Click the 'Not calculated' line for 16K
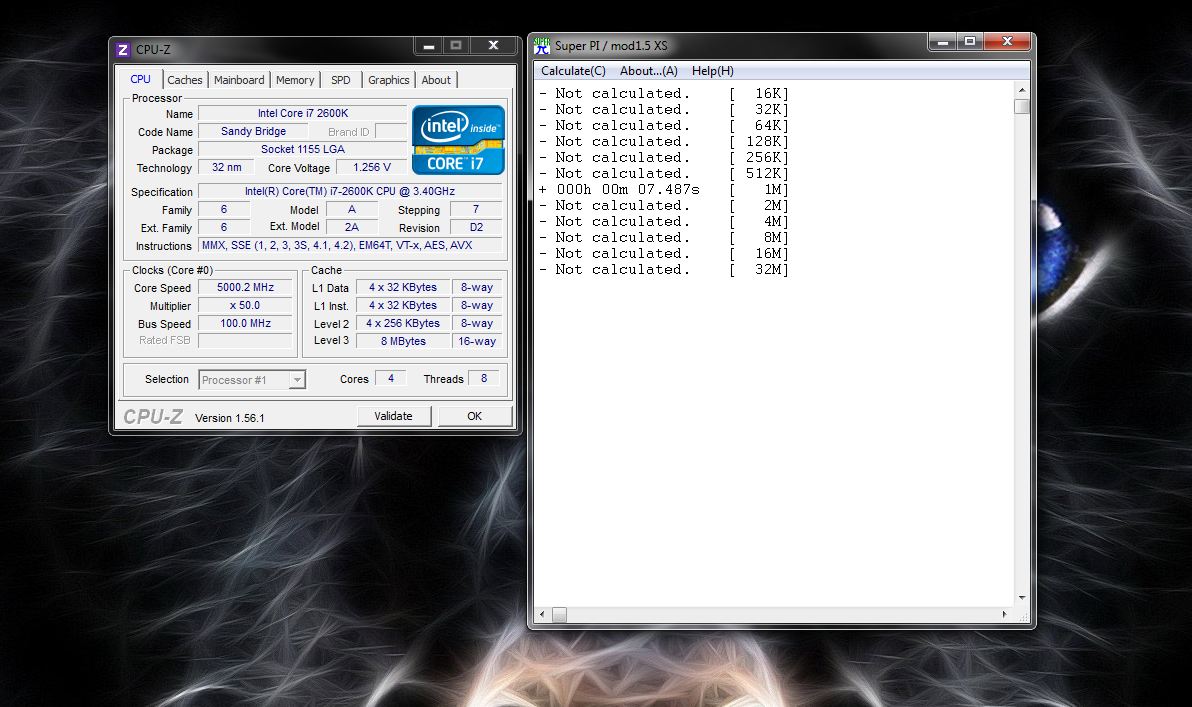 click(664, 94)
